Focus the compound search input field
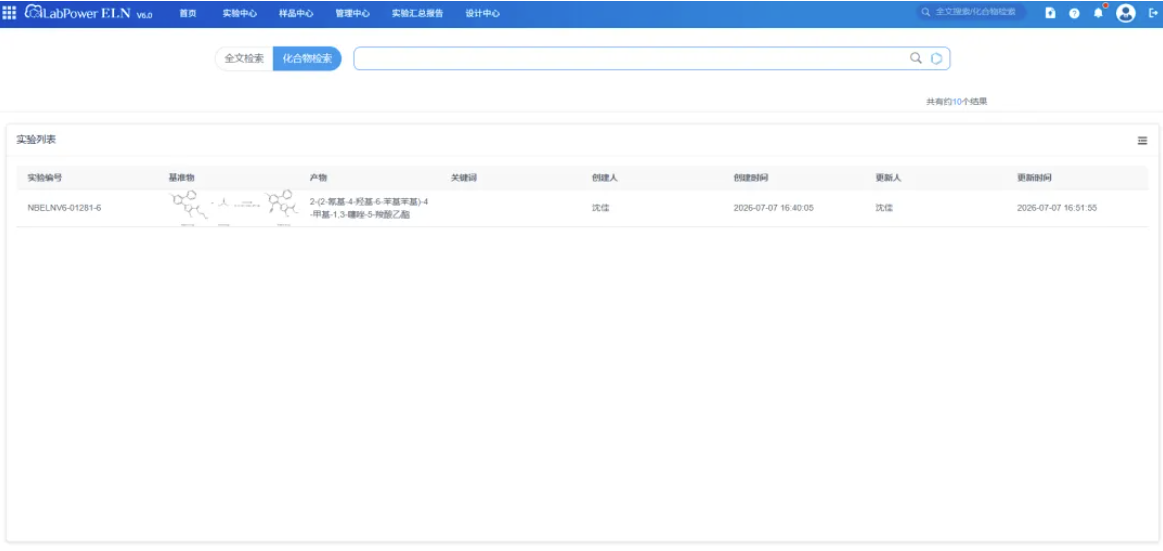The height and width of the screenshot is (551, 1163). tap(630, 59)
